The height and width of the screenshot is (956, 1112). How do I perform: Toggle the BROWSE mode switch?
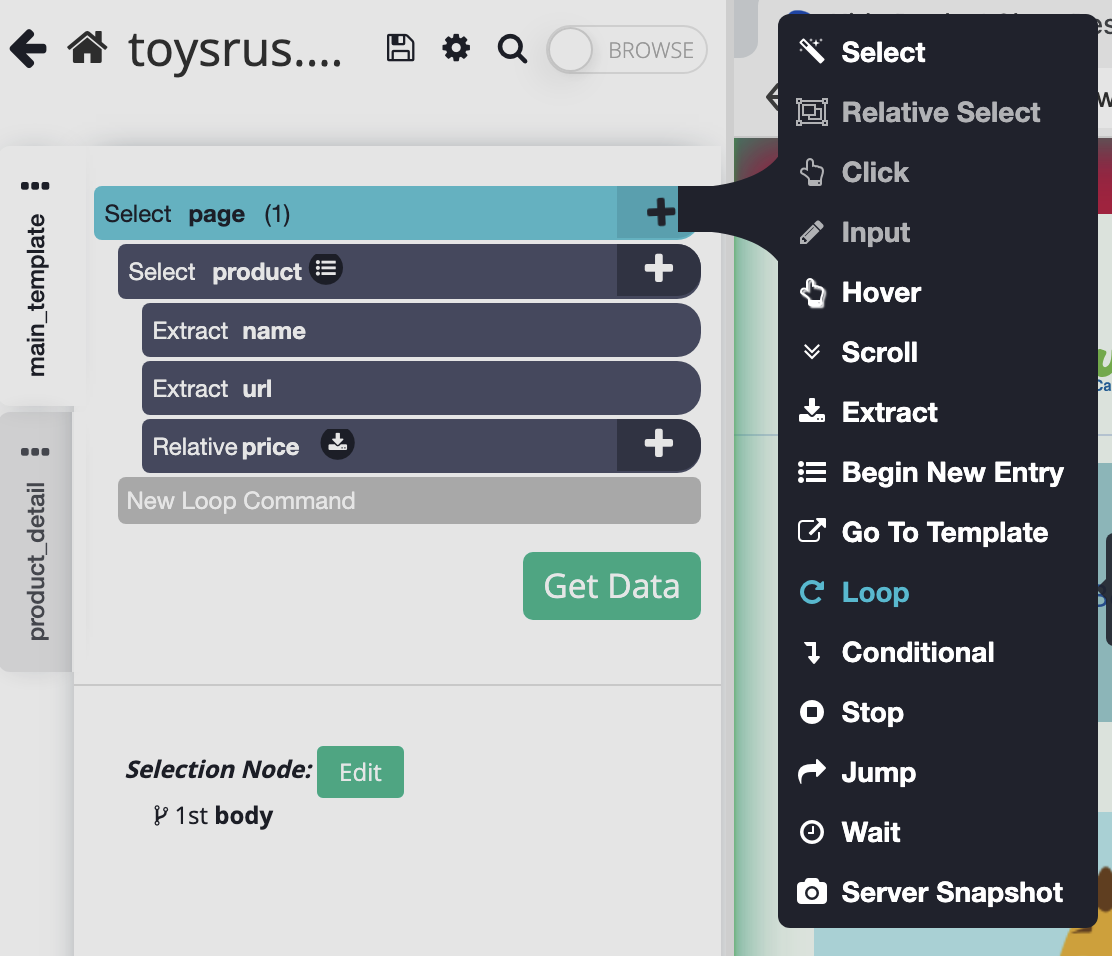(627, 51)
